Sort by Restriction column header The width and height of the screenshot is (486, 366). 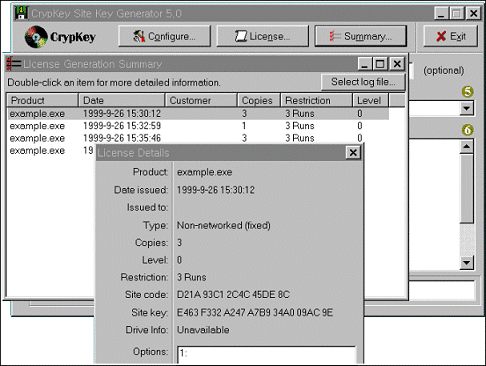coord(317,100)
